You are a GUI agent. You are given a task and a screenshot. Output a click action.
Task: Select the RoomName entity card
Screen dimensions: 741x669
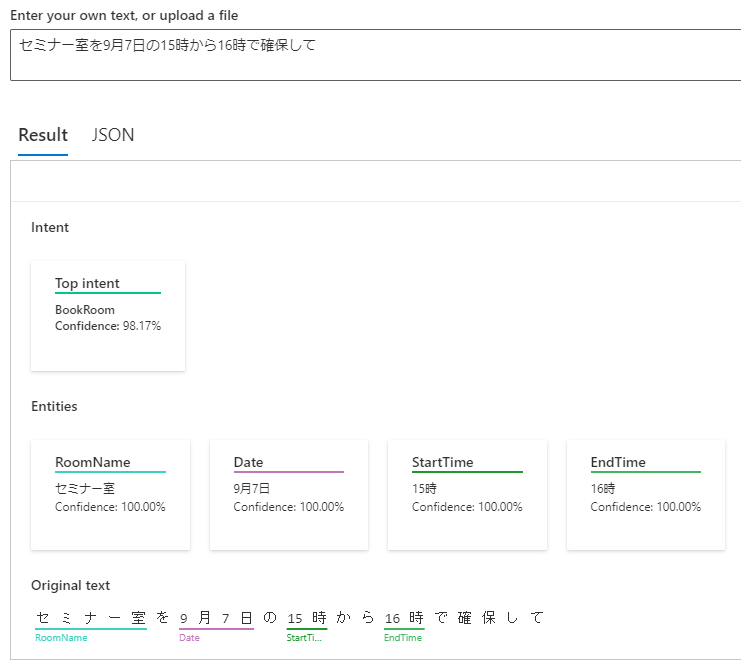(111, 495)
